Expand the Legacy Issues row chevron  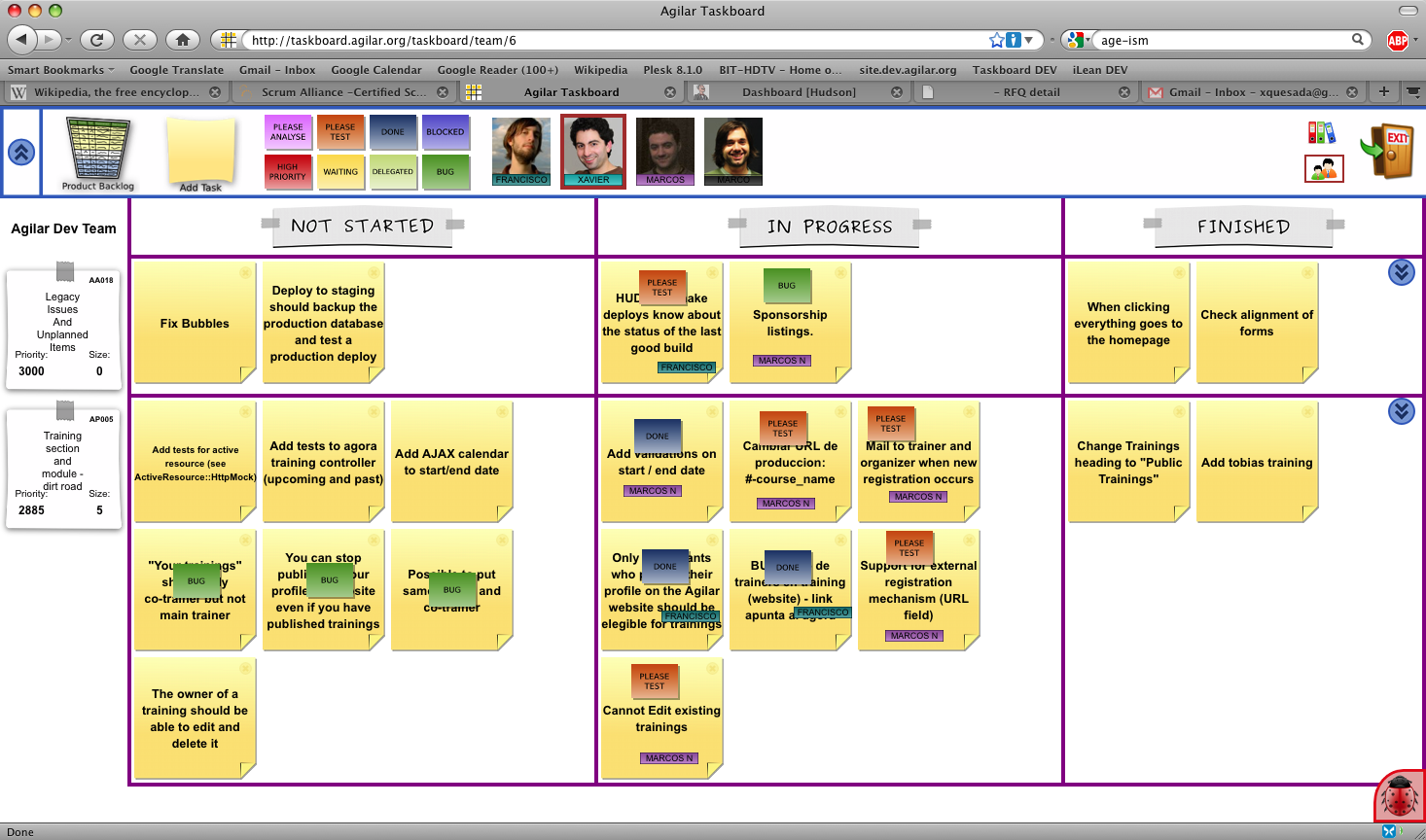click(1401, 272)
